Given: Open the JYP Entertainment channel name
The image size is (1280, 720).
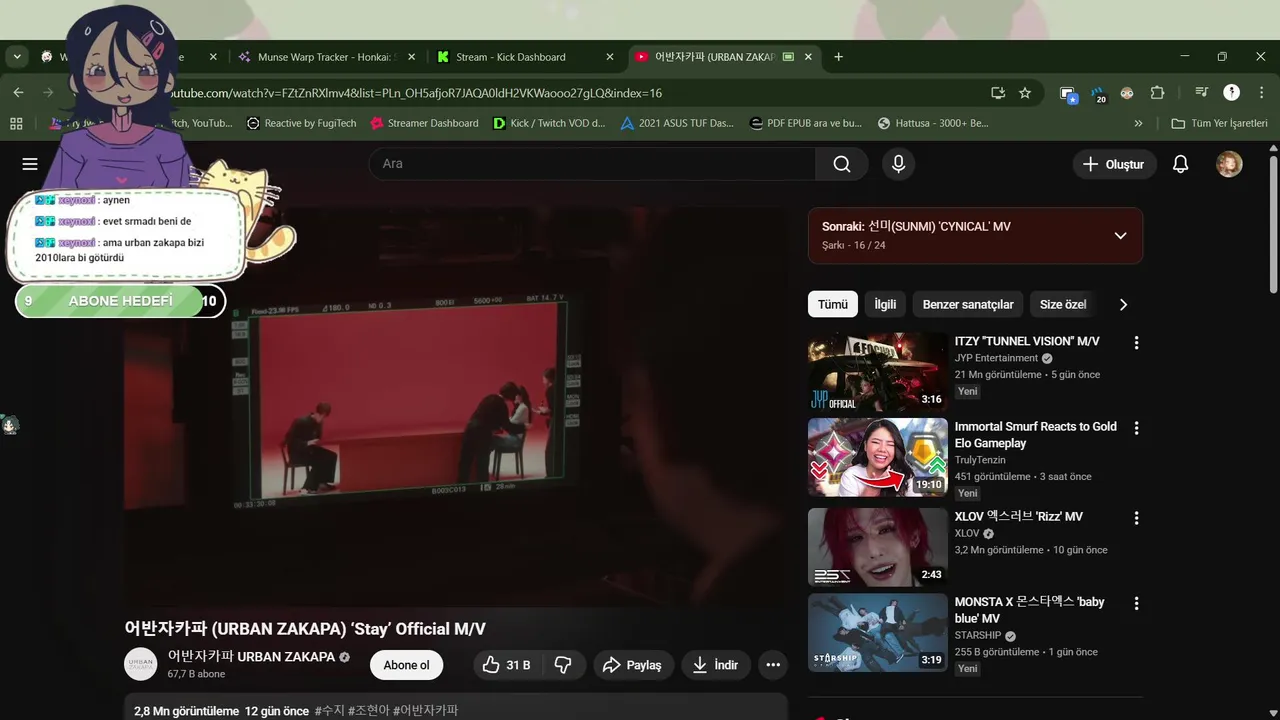Looking at the screenshot, I should pyautogui.click(x=996, y=358).
